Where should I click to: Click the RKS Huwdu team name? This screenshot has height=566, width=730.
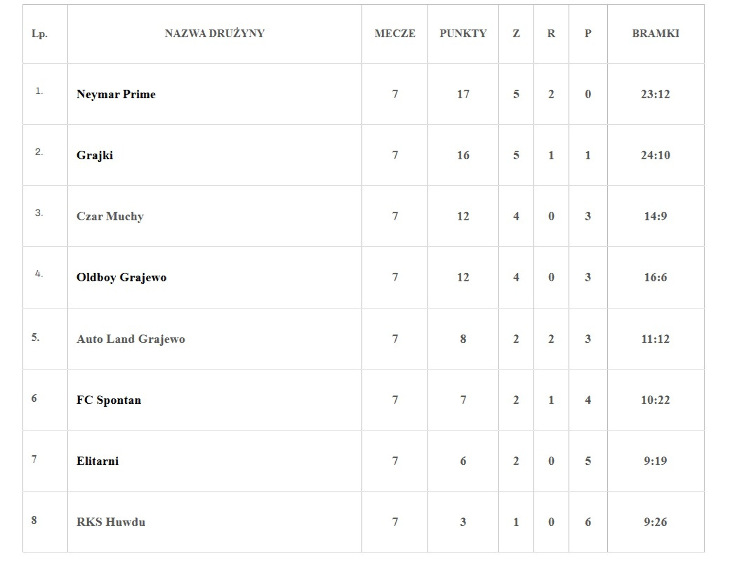(x=110, y=522)
